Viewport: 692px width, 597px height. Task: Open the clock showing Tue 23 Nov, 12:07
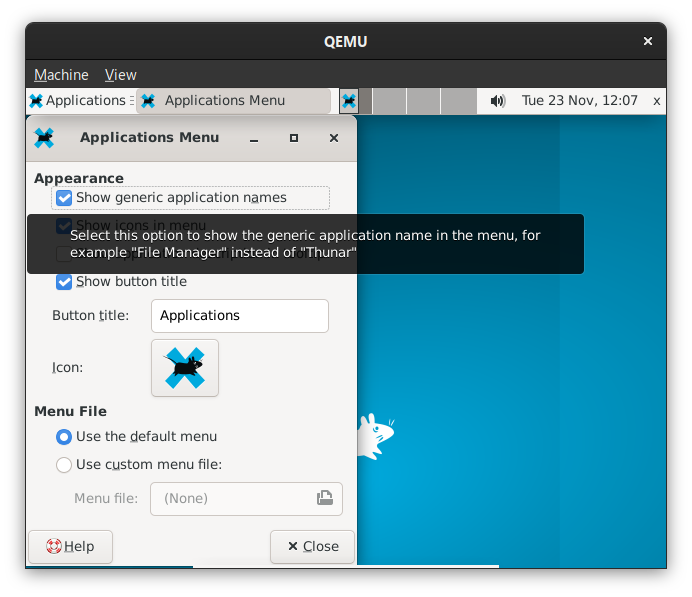click(579, 101)
